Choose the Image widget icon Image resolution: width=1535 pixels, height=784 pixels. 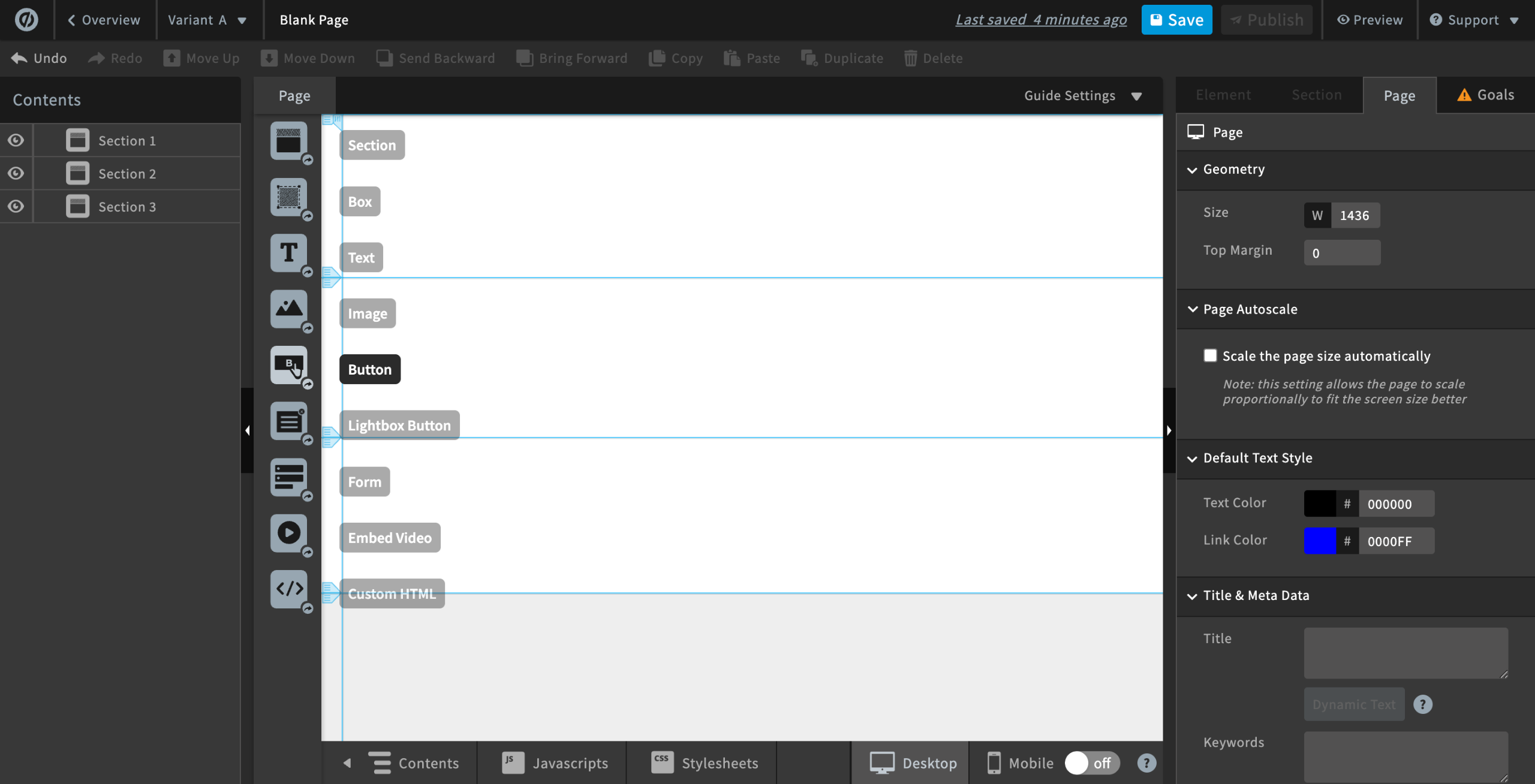click(288, 309)
